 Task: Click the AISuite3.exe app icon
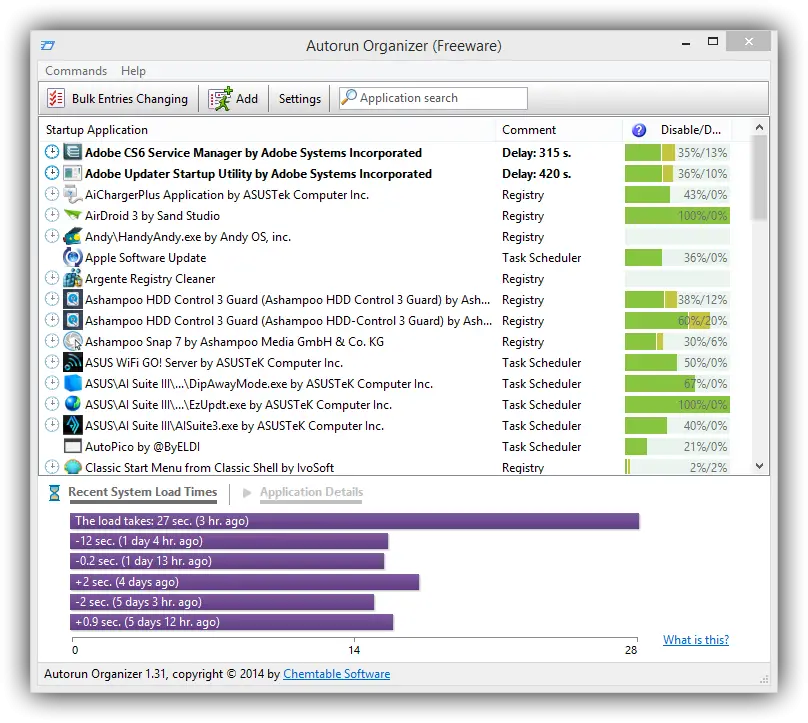73,425
